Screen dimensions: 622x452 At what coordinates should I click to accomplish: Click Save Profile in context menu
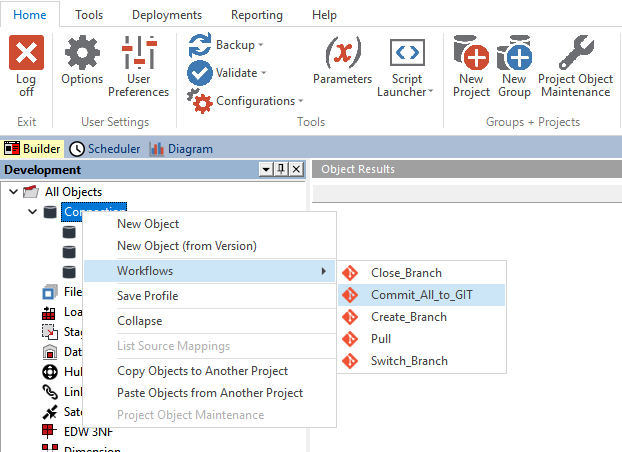click(x=147, y=296)
